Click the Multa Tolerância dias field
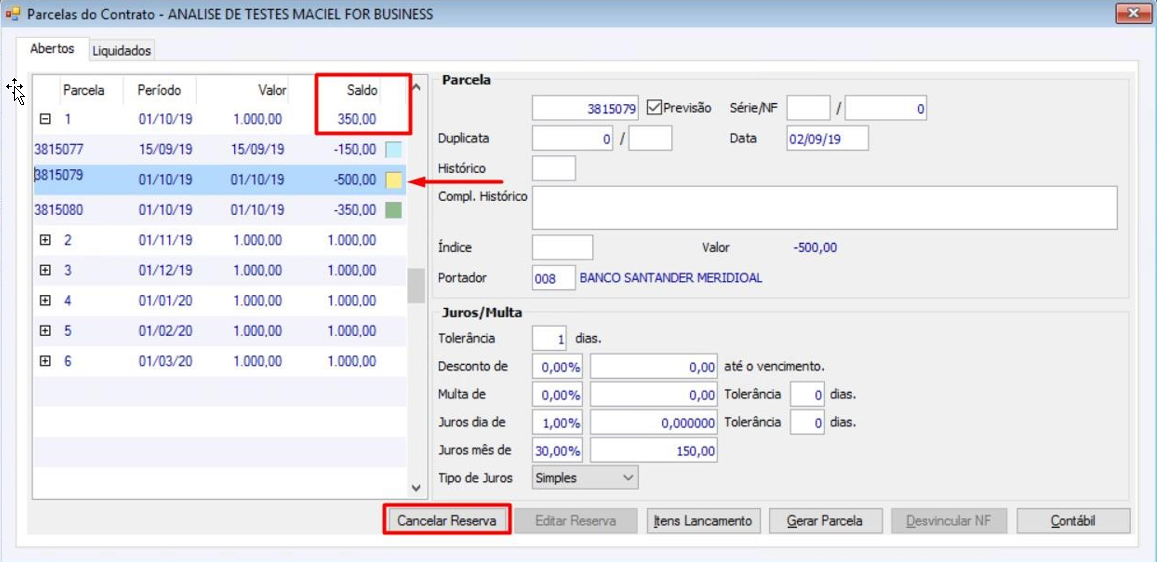Image resolution: width=1160 pixels, height=562 pixels. 807,394
